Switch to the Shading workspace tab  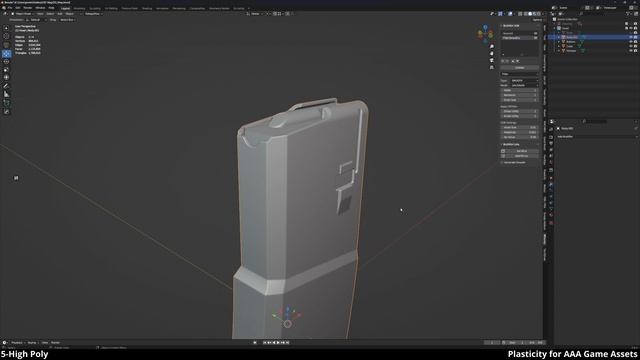(x=147, y=8)
